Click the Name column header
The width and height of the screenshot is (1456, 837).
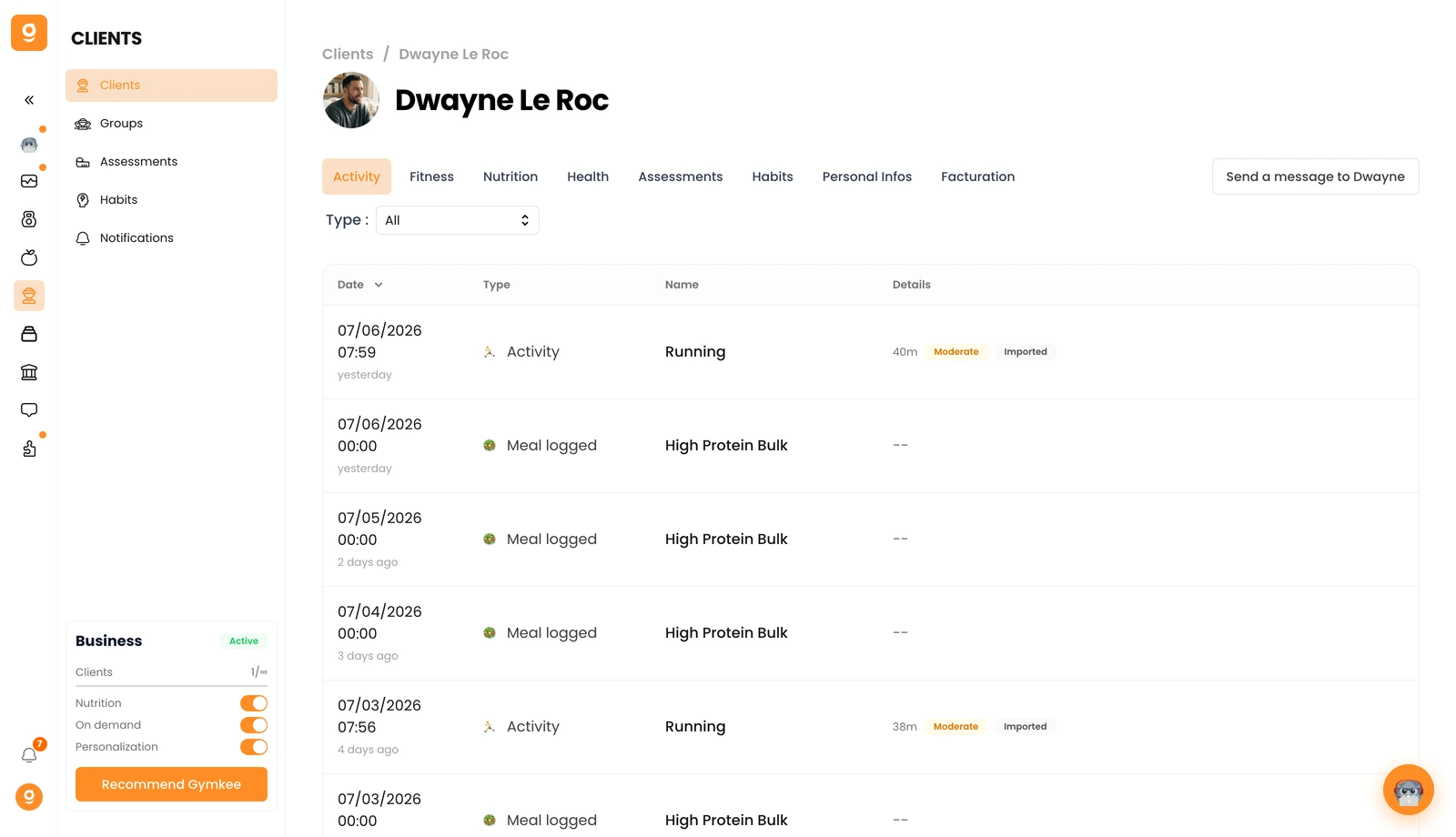coord(682,285)
